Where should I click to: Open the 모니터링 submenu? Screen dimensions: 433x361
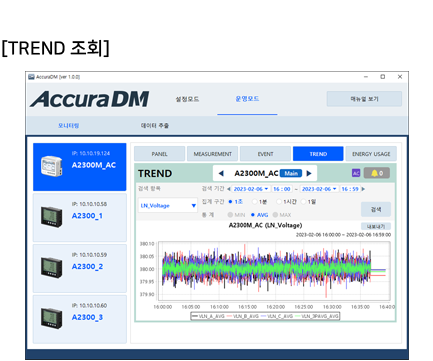68,126
